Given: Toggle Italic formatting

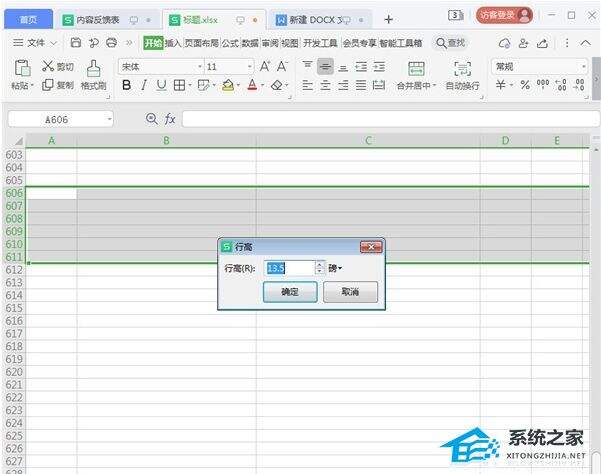Looking at the screenshot, I should (x=144, y=85).
